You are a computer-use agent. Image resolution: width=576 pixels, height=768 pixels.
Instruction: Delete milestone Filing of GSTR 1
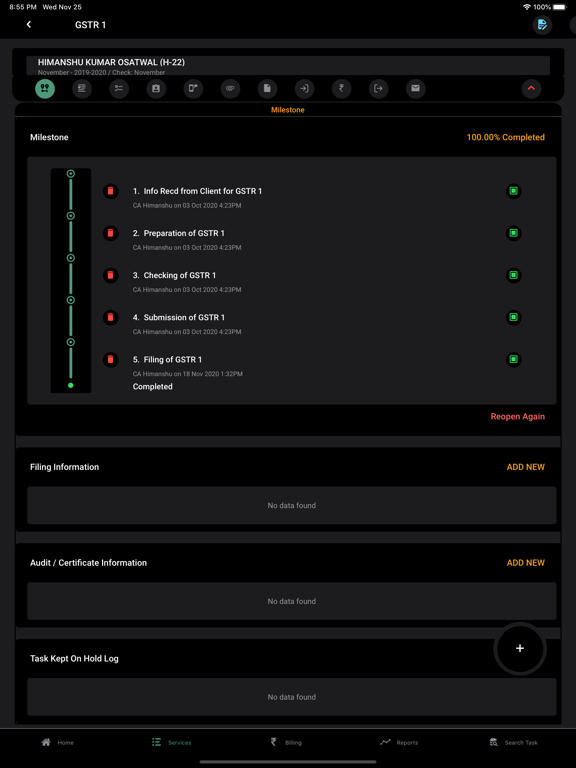point(111,360)
